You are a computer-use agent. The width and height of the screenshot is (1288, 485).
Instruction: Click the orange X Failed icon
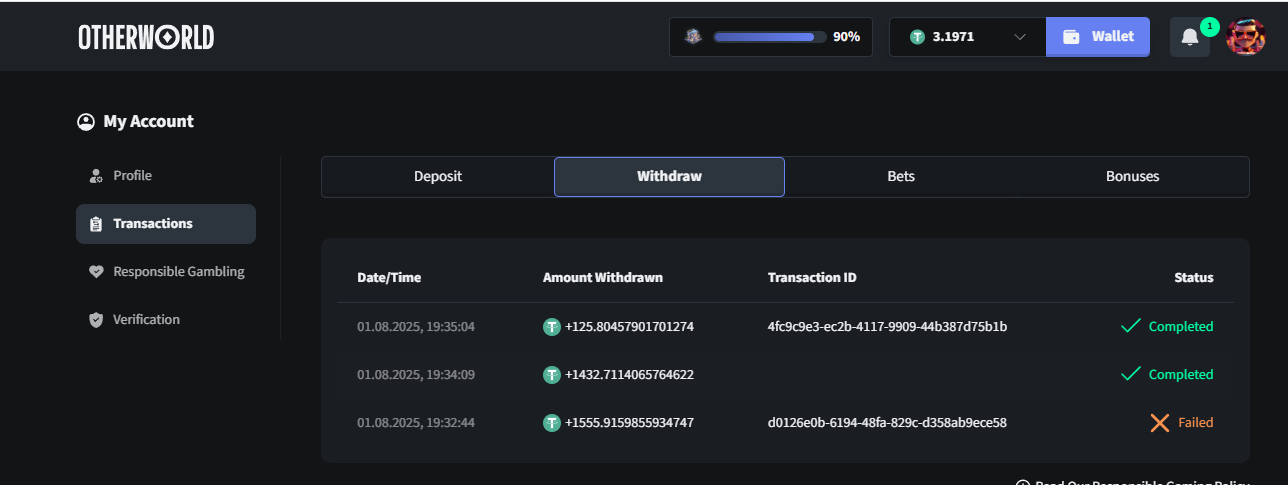point(1159,423)
